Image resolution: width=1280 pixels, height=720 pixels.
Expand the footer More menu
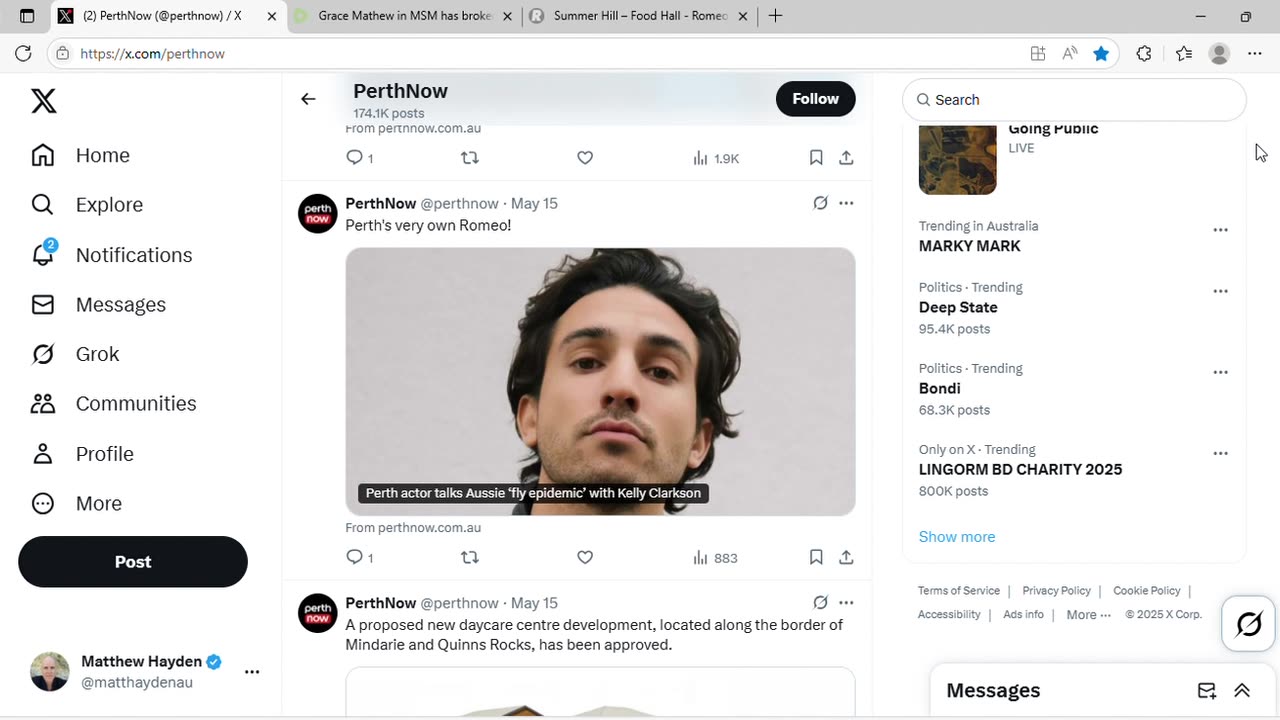pyautogui.click(x=1088, y=615)
